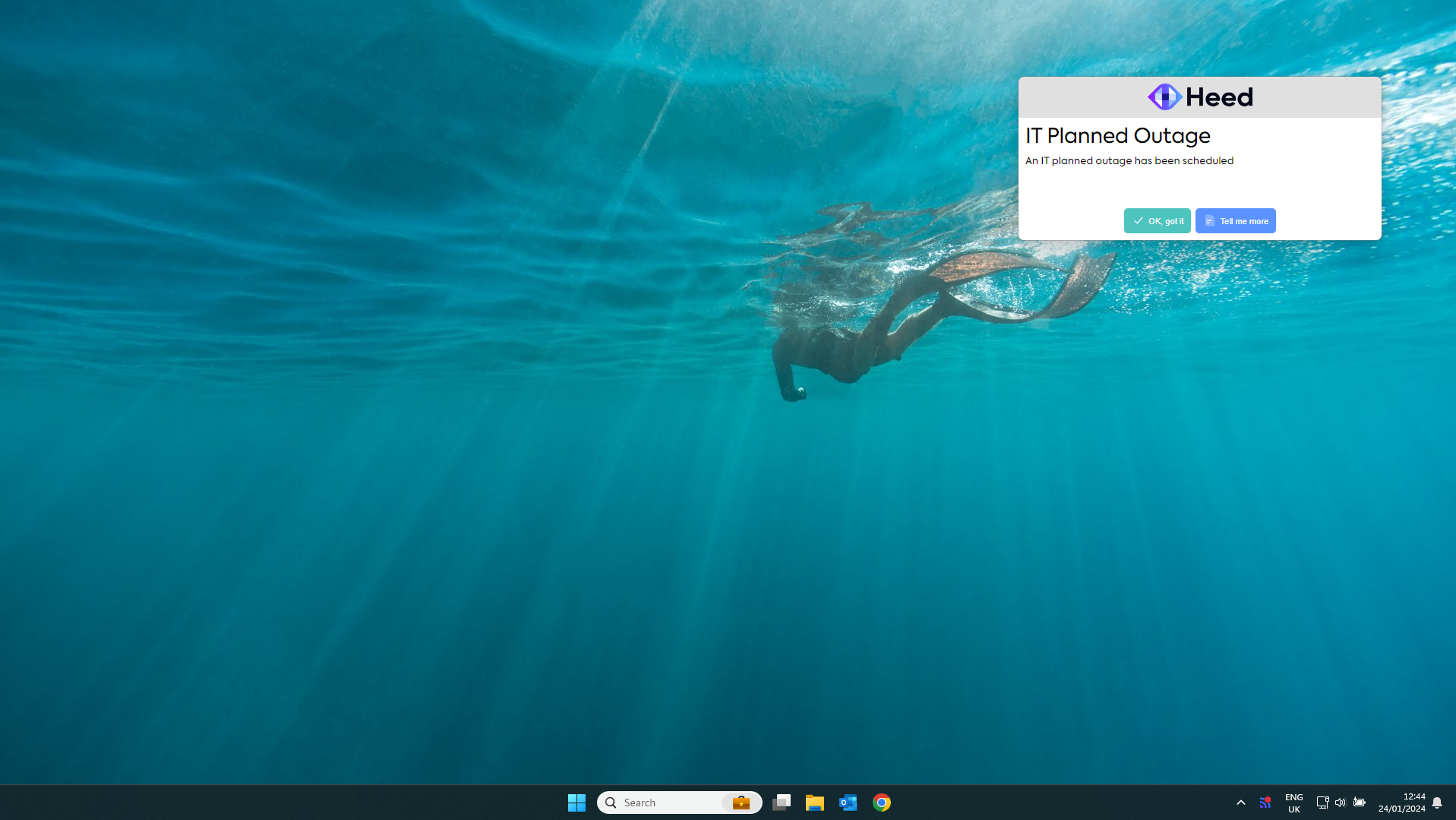This screenshot has width=1456, height=820.
Task: Click the taskbar Search box
Action: click(x=679, y=803)
